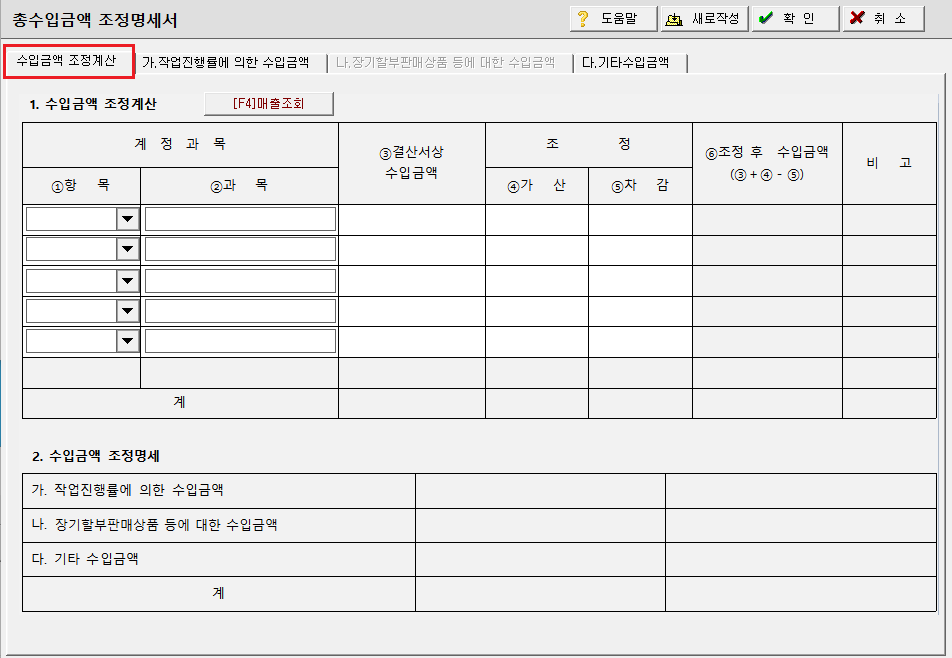Cancel with the 취 소 button
952x658 pixels.
tap(883, 19)
